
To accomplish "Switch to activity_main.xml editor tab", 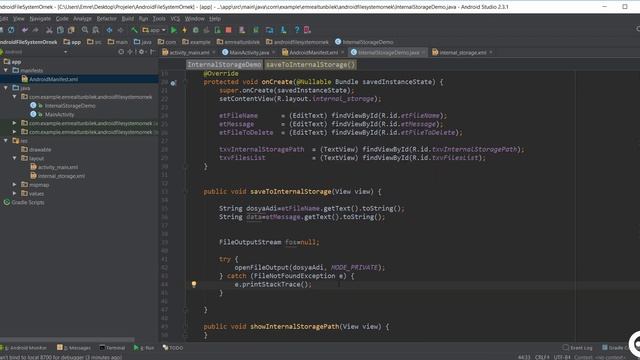I will pos(189,52).
